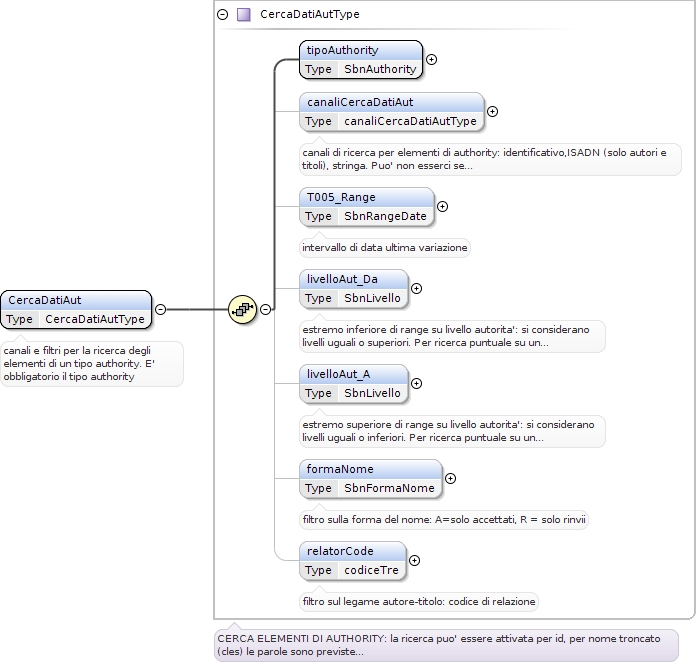
Task: Expand the relatorCode element
Action: click(414, 561)
